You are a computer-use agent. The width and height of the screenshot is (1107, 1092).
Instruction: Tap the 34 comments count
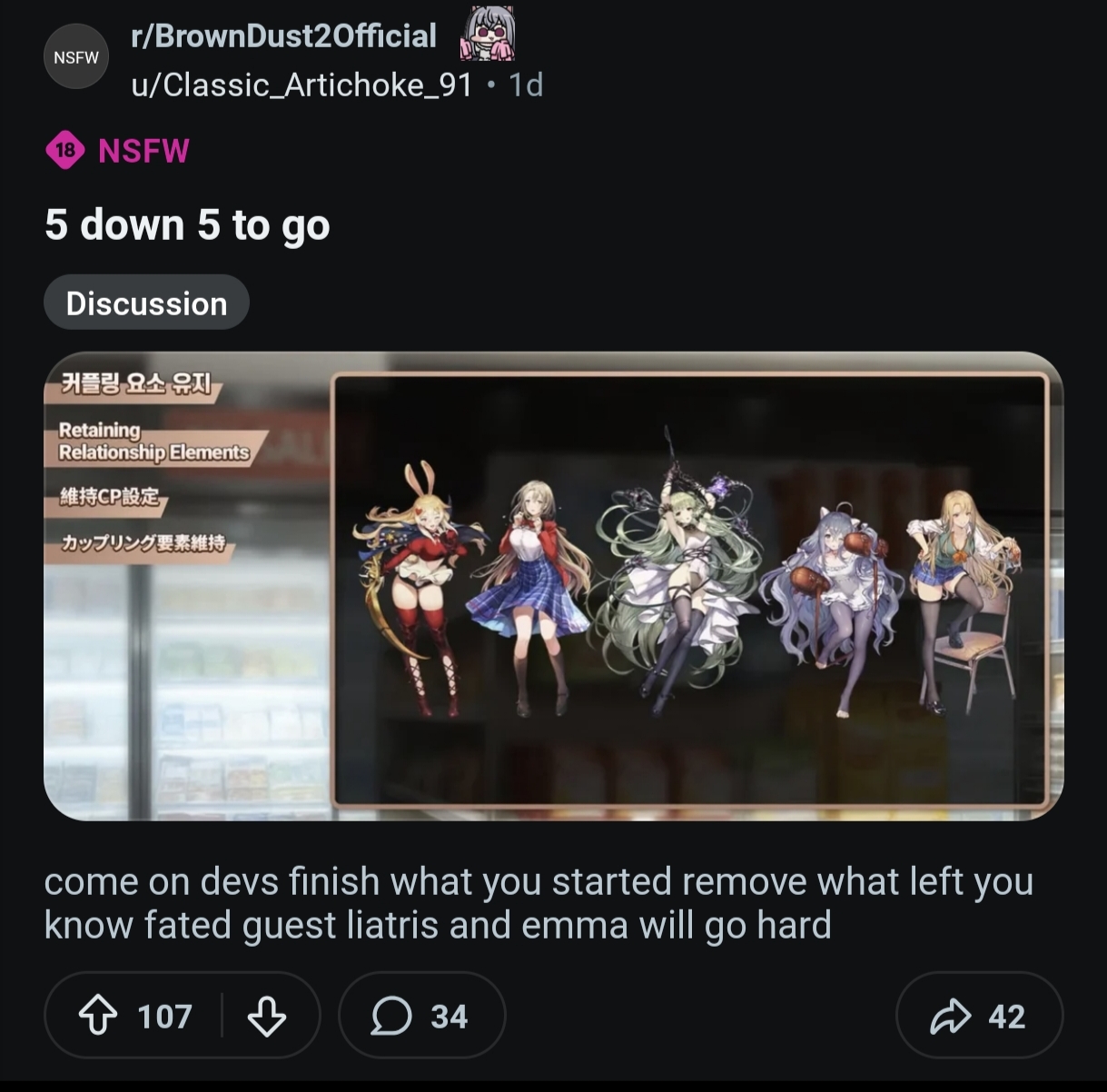click(x=449, y=1016)
